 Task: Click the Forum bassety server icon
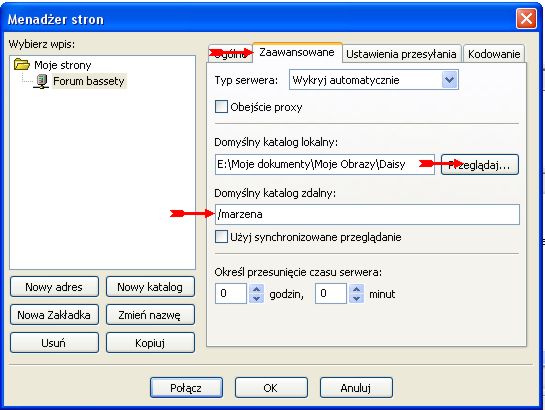[41, 81]
